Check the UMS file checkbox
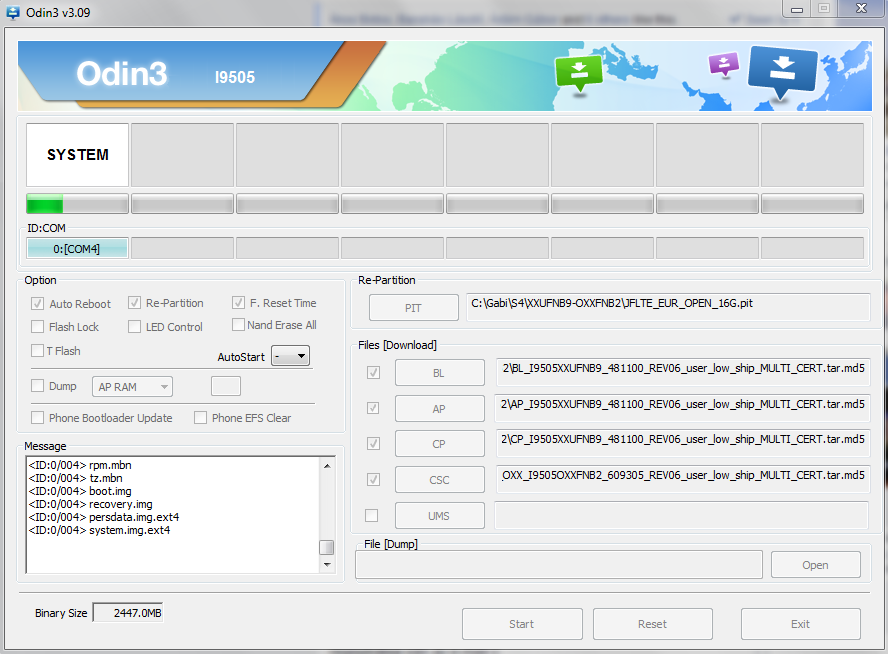Image resolution: width=888 pixels, height=654 pixels. (372, 515)
